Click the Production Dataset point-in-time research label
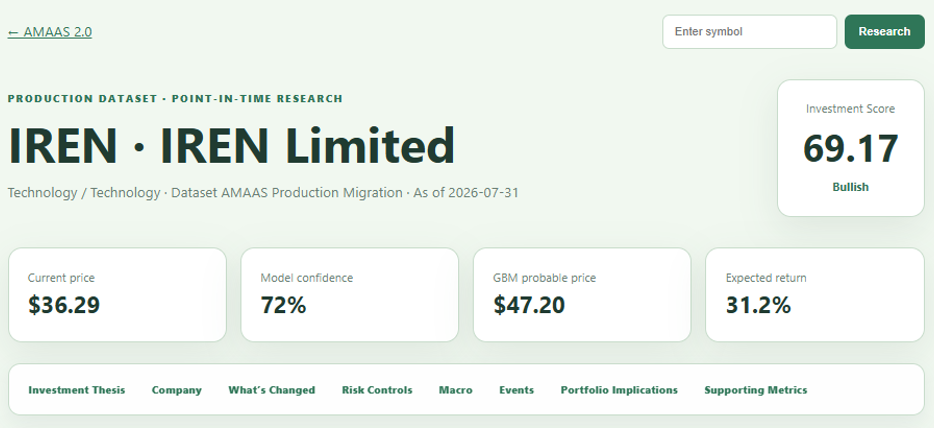934x428 pixels. point(175,99)
